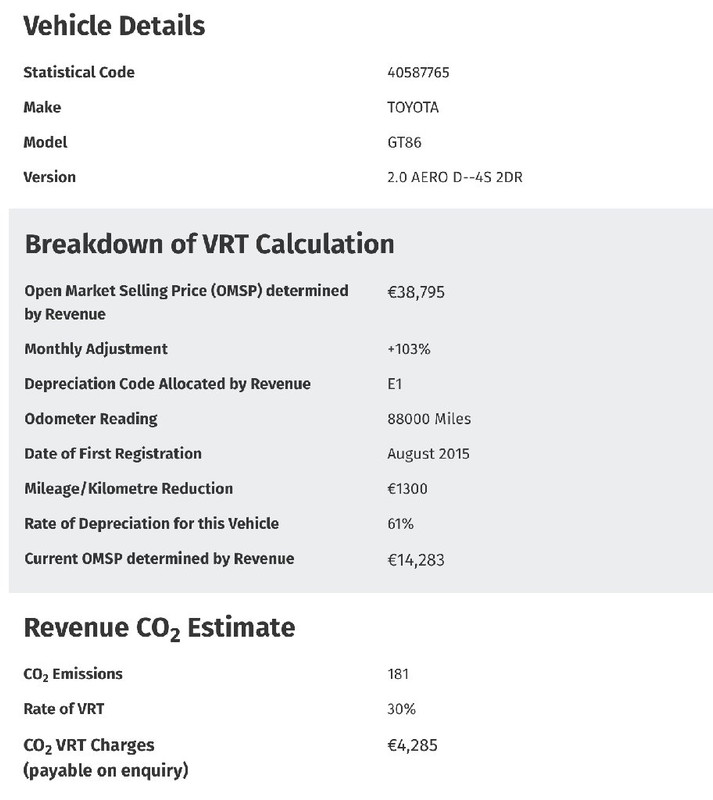
Task: Select CO2 VRT charges value €4,285
Action: (412, 745)
